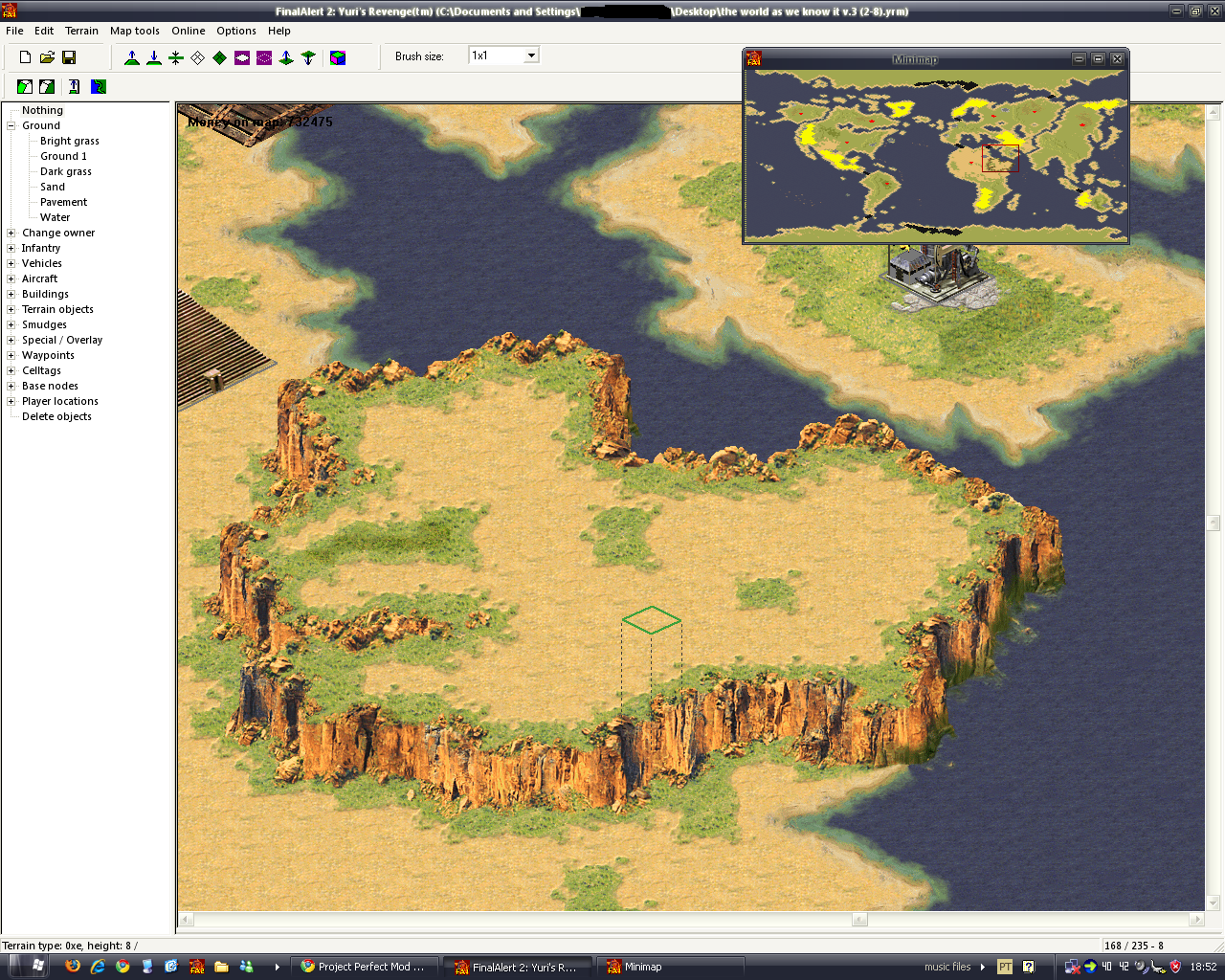Expand the Vehicles node
Viewport: 1225px width, 980px height.
(11, 263)
